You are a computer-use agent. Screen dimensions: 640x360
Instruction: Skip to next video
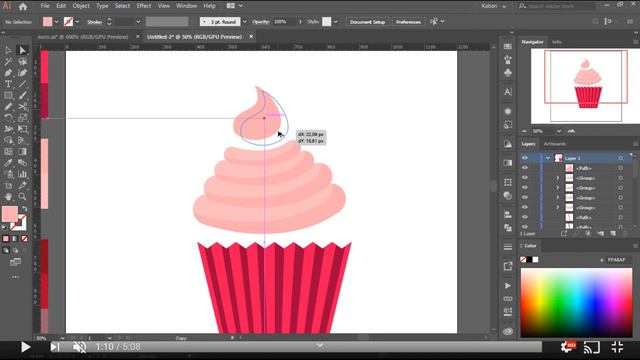(55, 347)
